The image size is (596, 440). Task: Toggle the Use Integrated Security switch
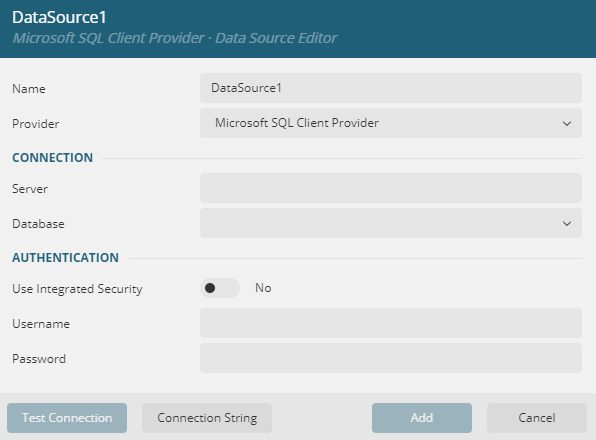[220, 288]
